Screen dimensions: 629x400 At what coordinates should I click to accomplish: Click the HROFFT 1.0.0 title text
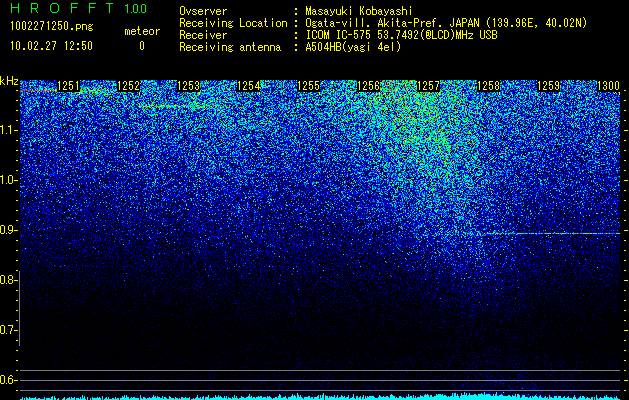point(78,8)
